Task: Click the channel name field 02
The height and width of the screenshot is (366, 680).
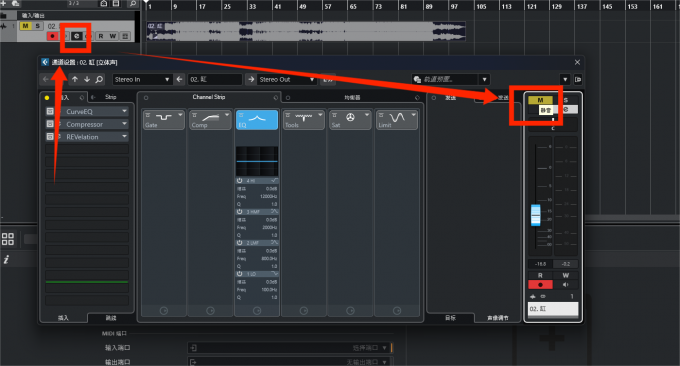Action: click(553, 309)
